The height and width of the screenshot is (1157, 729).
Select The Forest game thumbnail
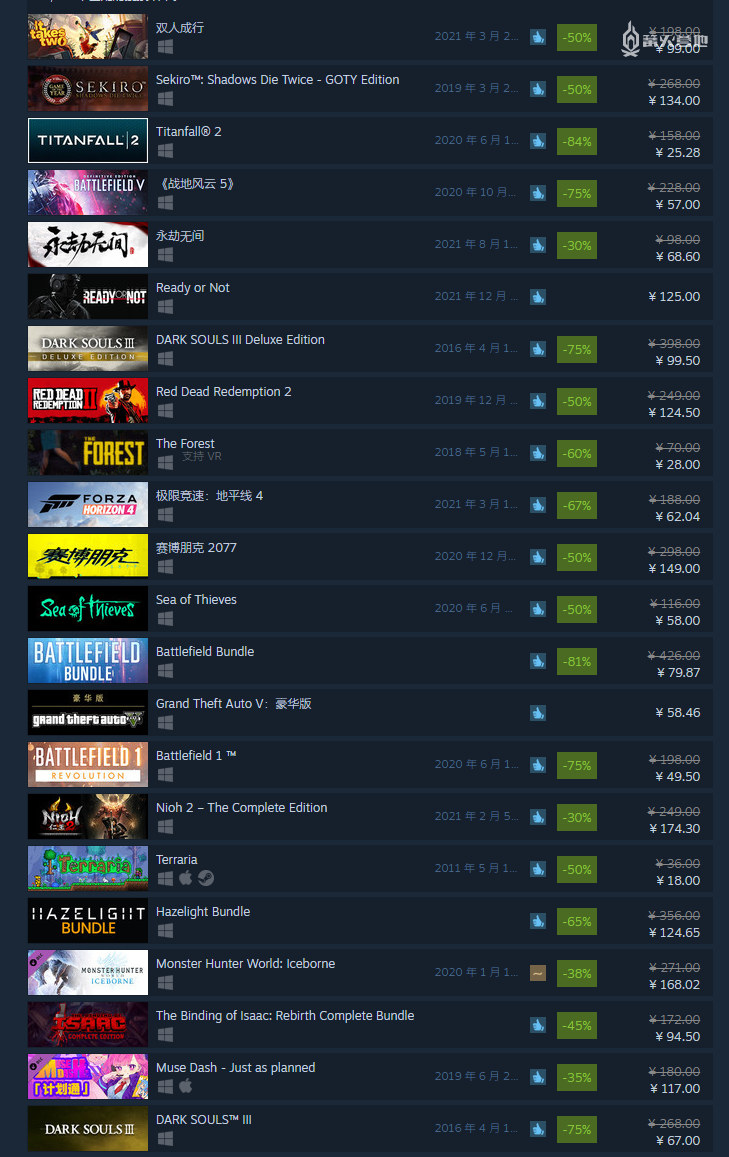tap(88, 453)
